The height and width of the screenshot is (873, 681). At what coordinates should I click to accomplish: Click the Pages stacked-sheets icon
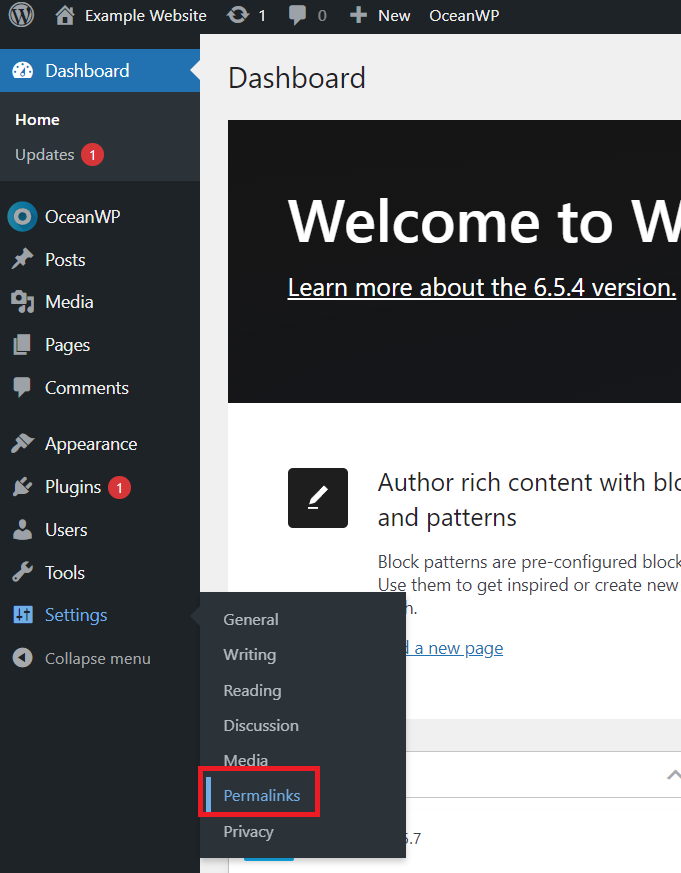[22, 345]
